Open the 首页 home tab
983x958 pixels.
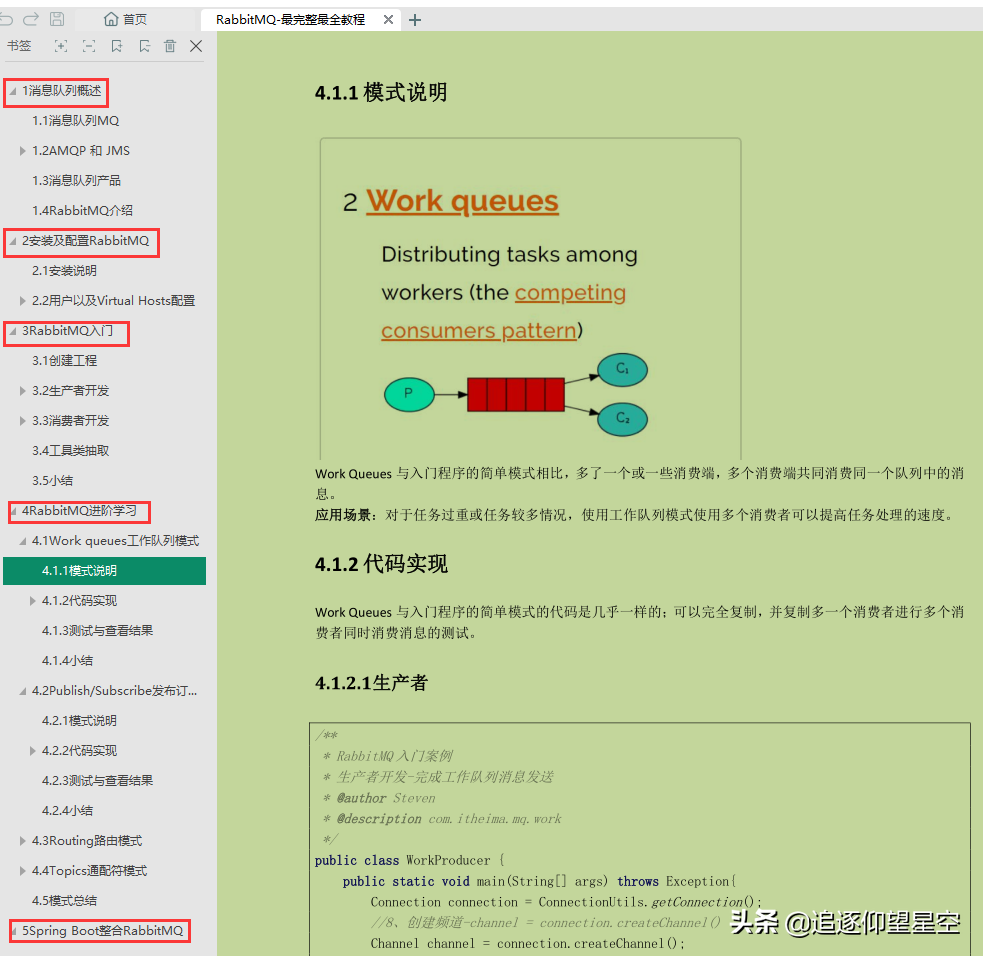click(125, 19)
